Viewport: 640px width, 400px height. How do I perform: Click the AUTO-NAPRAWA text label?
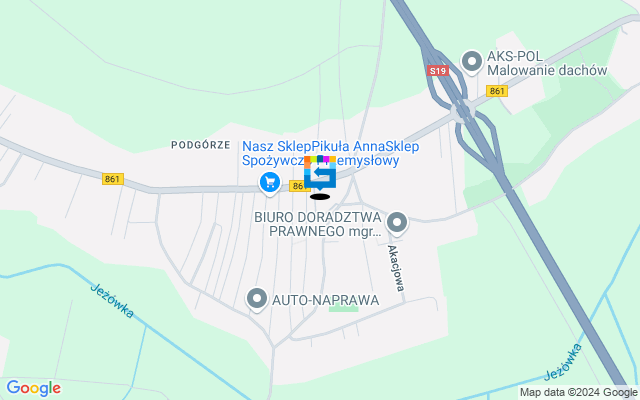click(x=326, y=300)
